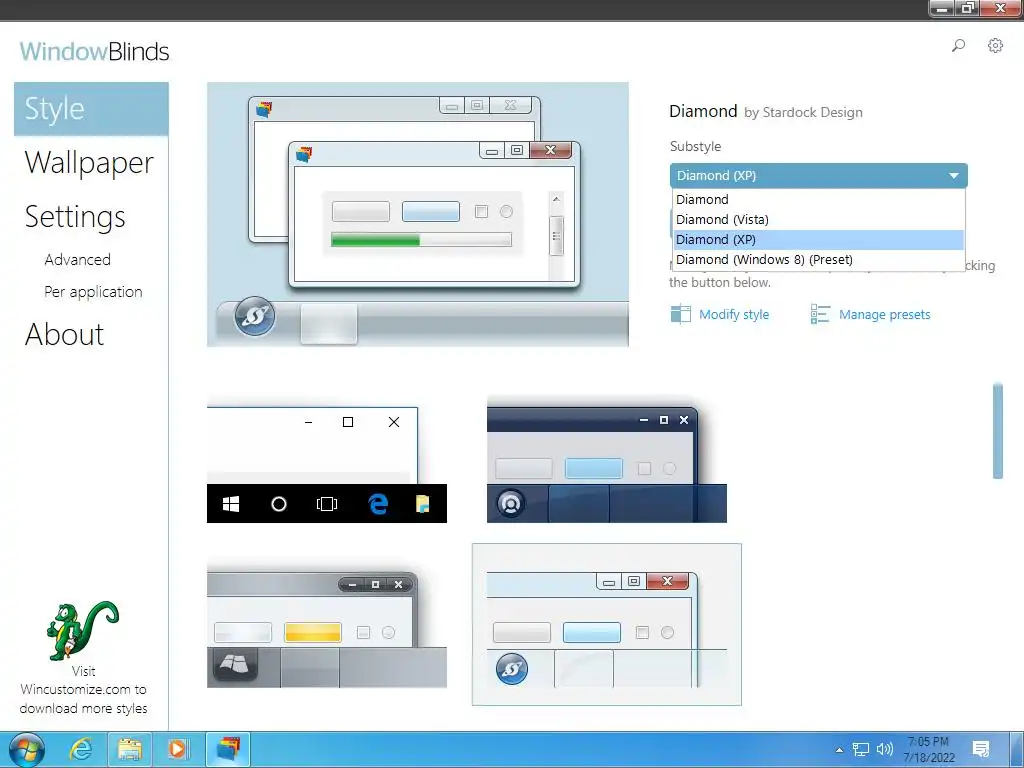
Task: Click the Modify style icon
Action: pyautogui.click(x=680, y=314)
